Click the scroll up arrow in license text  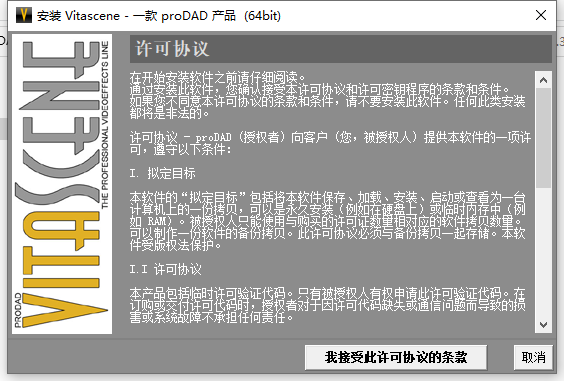[543, 80]
